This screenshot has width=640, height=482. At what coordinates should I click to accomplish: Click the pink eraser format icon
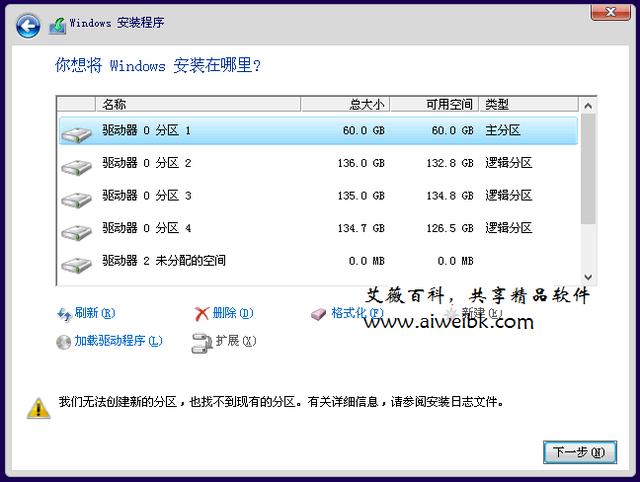pos(318,314)
